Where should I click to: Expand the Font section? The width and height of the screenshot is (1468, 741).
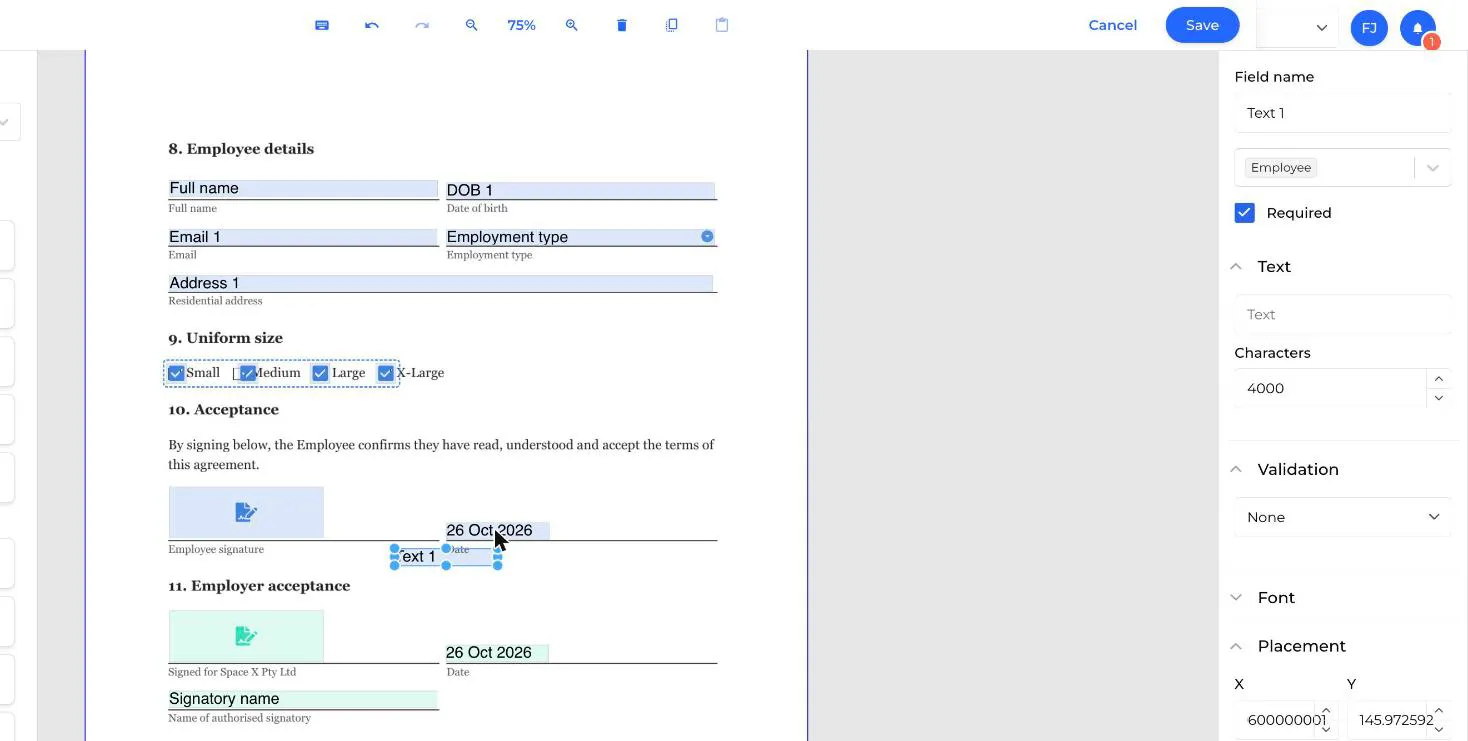click(x=1236, y=597)
